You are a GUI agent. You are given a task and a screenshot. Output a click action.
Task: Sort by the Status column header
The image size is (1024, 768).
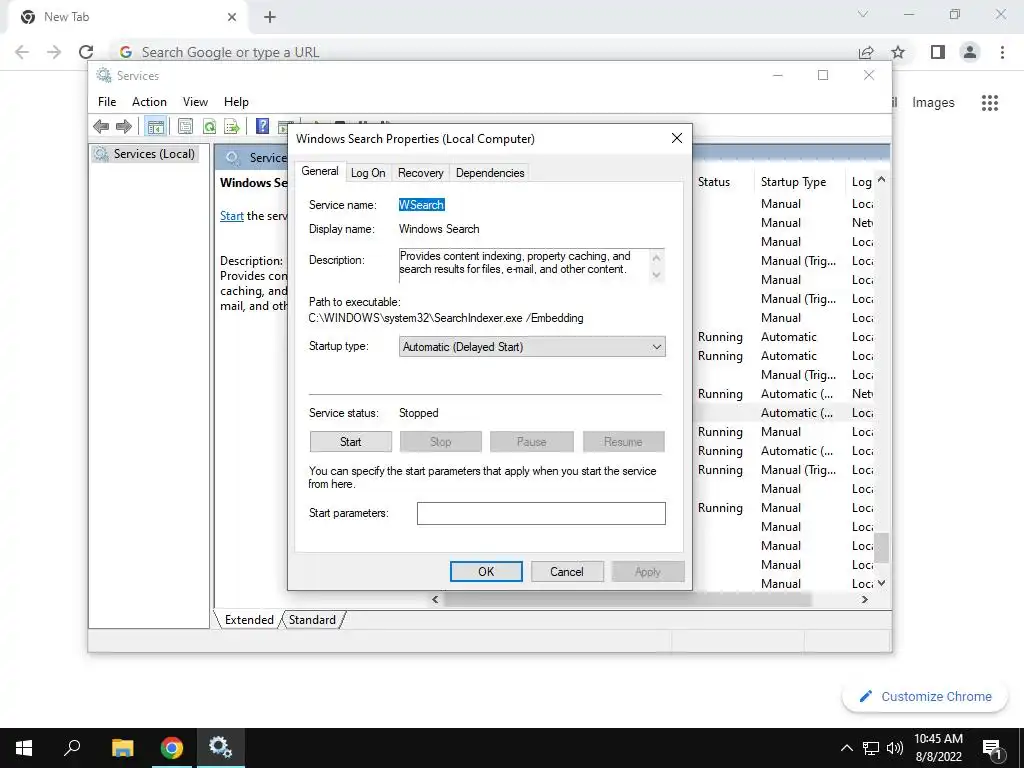[x=714, y=182]
